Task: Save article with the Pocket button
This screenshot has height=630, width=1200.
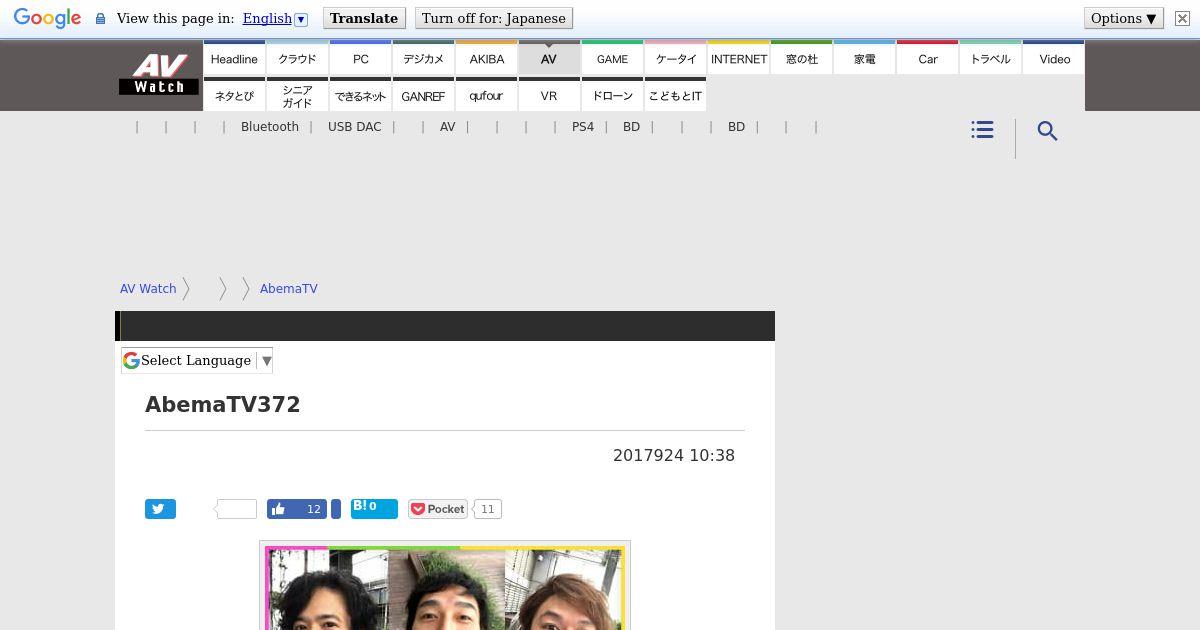Action: click(x=438, y=509)
